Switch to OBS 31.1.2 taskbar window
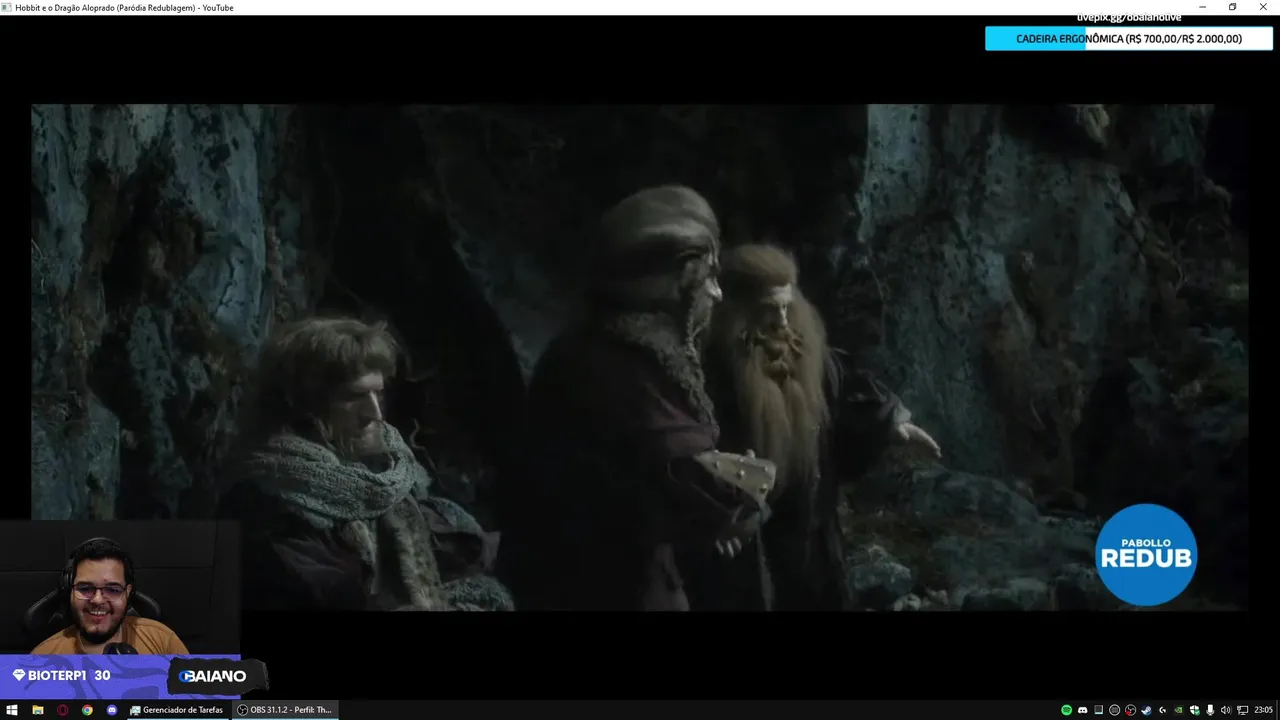 (x=285, y=710)
